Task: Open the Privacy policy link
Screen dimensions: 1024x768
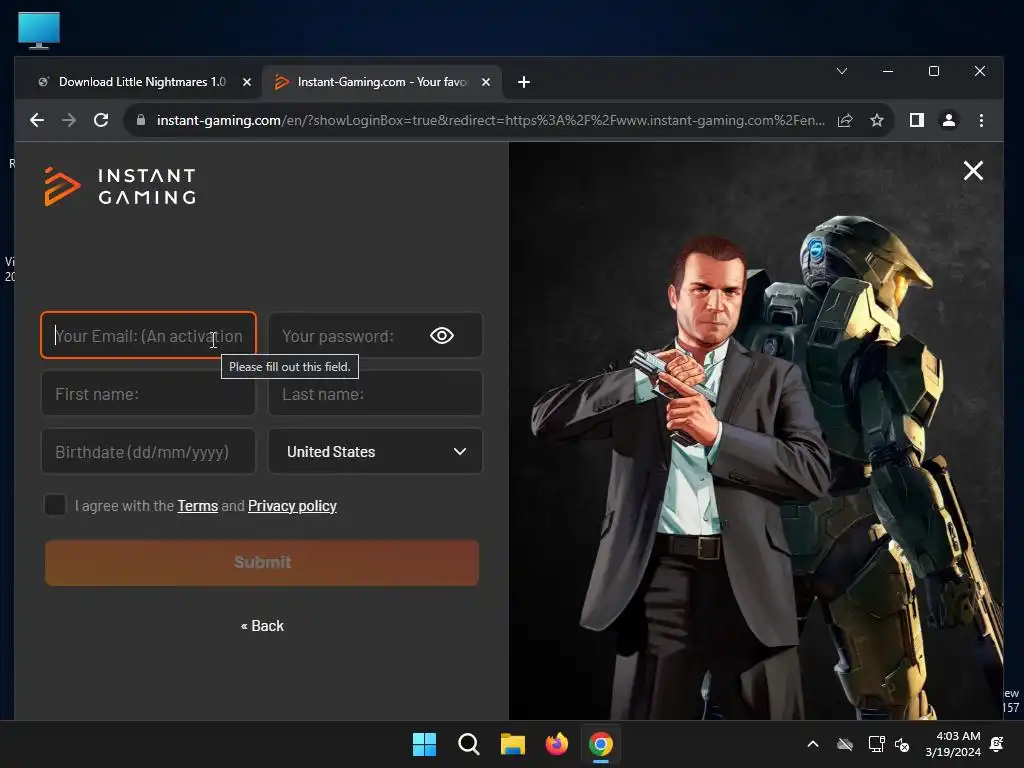Action: tap(292, 506)
